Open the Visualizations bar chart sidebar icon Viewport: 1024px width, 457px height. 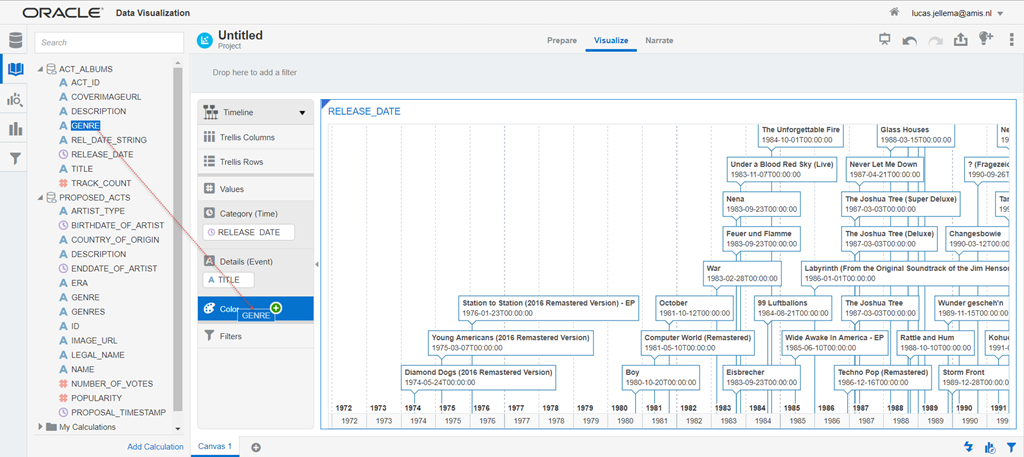click(15, 129)
